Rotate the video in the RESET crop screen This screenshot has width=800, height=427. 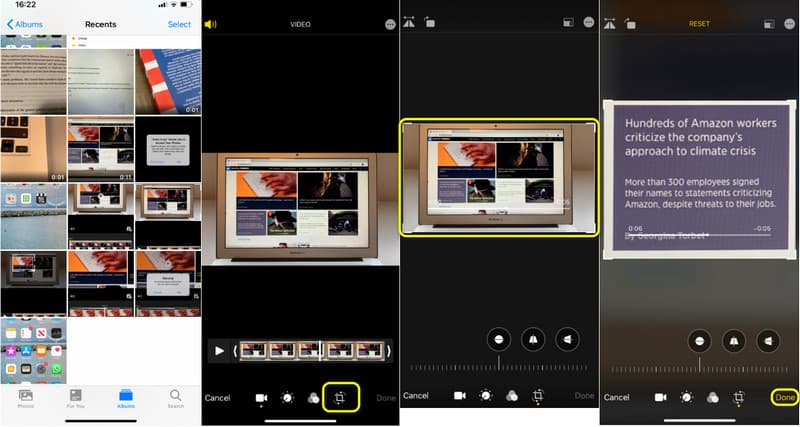tap(631, 23)
